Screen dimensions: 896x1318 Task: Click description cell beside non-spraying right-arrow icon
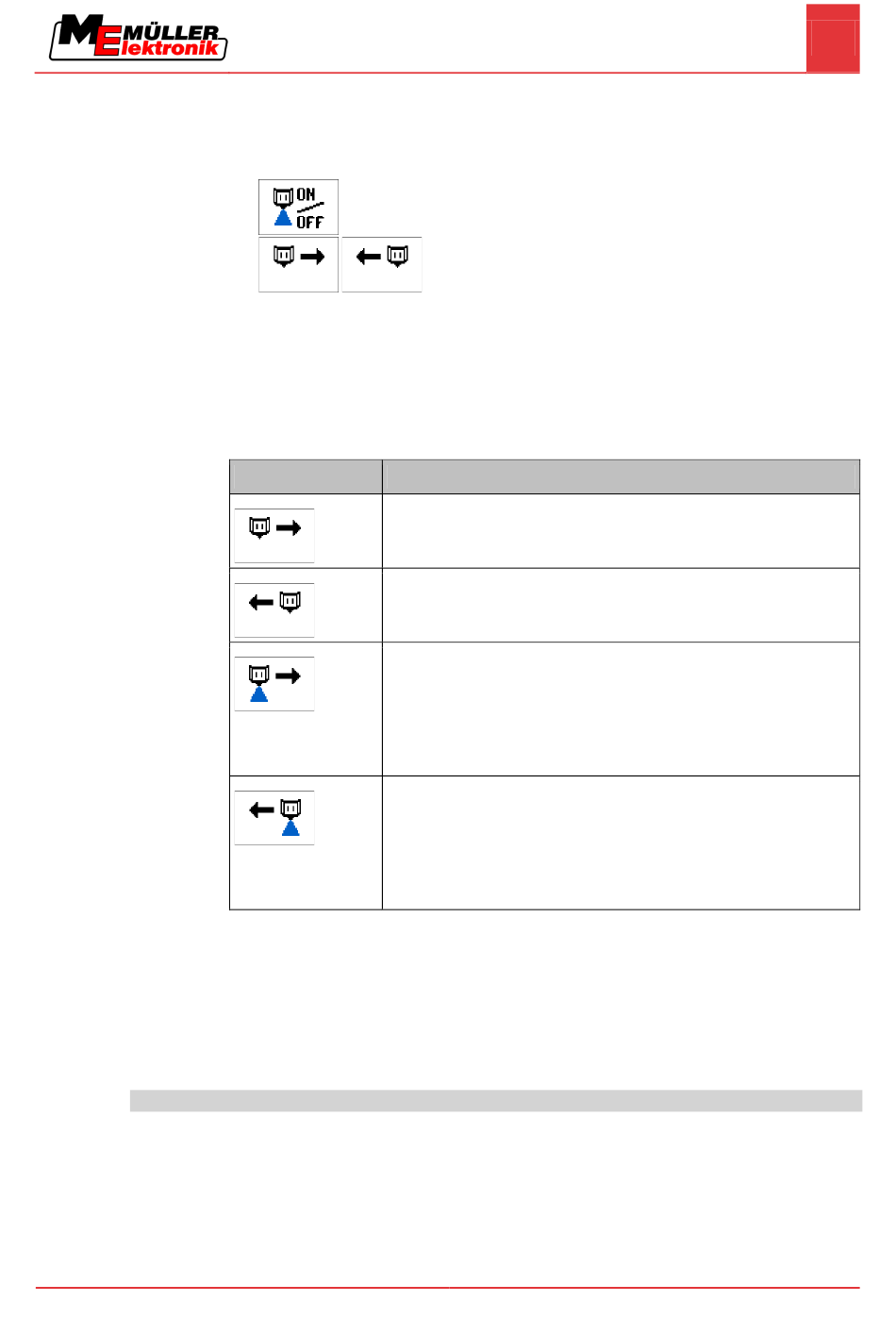(621, 531)
